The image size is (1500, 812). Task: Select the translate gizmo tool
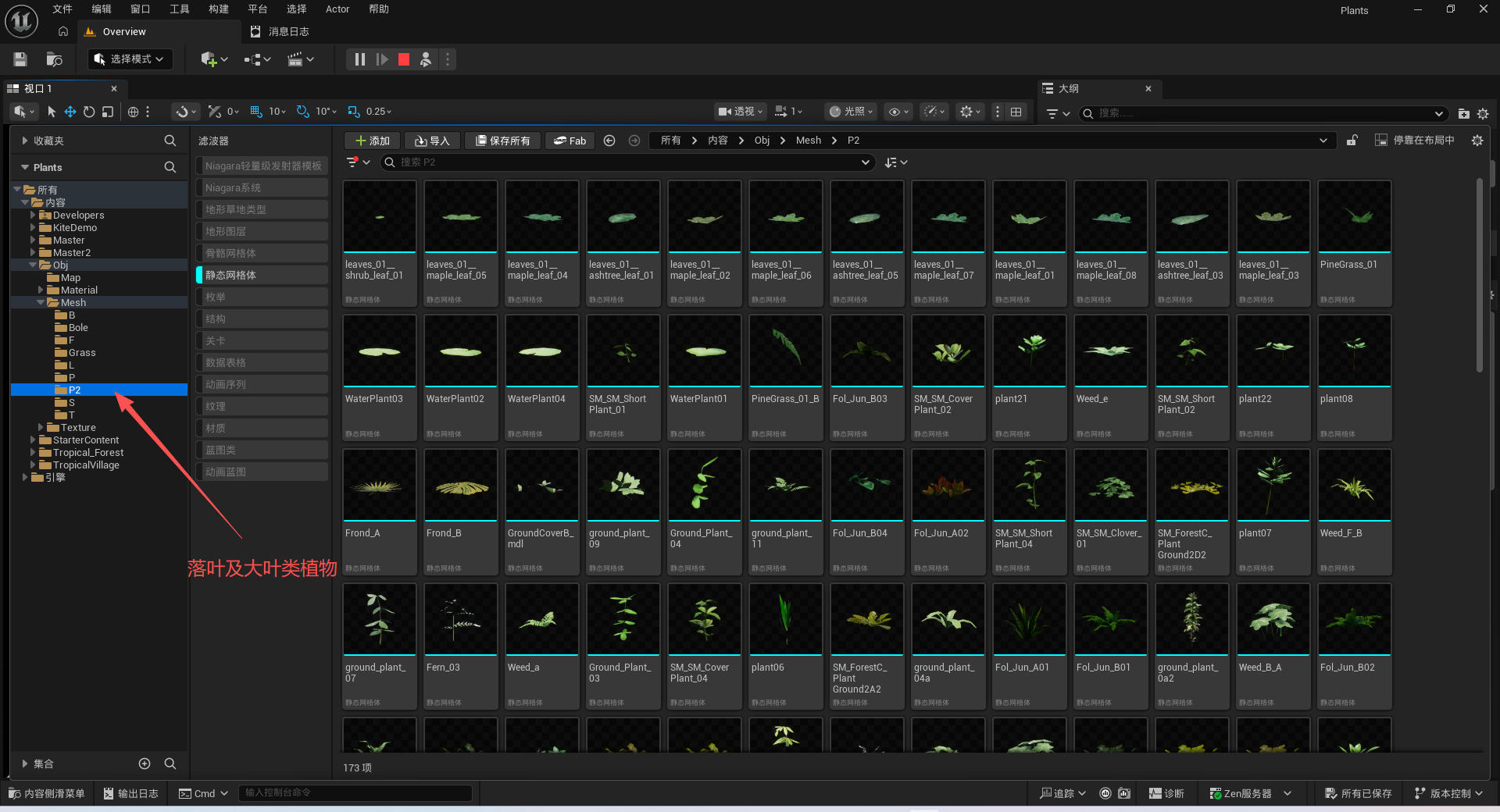tap(70, 112)
